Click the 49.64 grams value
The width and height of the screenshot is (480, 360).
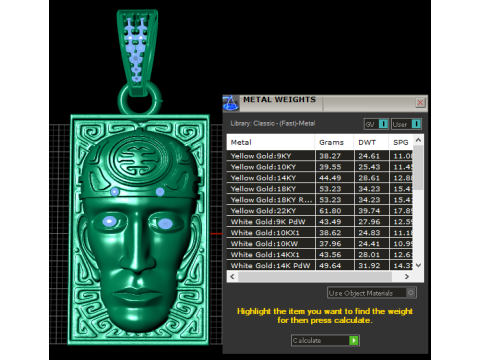tap(330, 265)
